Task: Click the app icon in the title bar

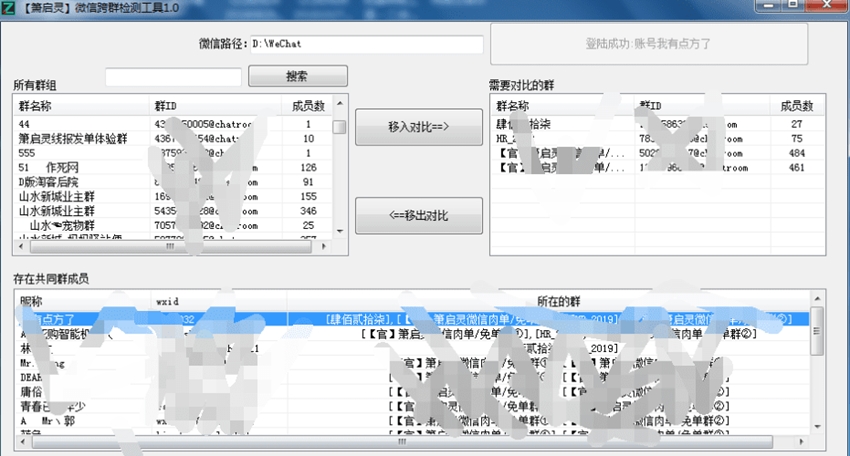Action: [x=8, y=8]
